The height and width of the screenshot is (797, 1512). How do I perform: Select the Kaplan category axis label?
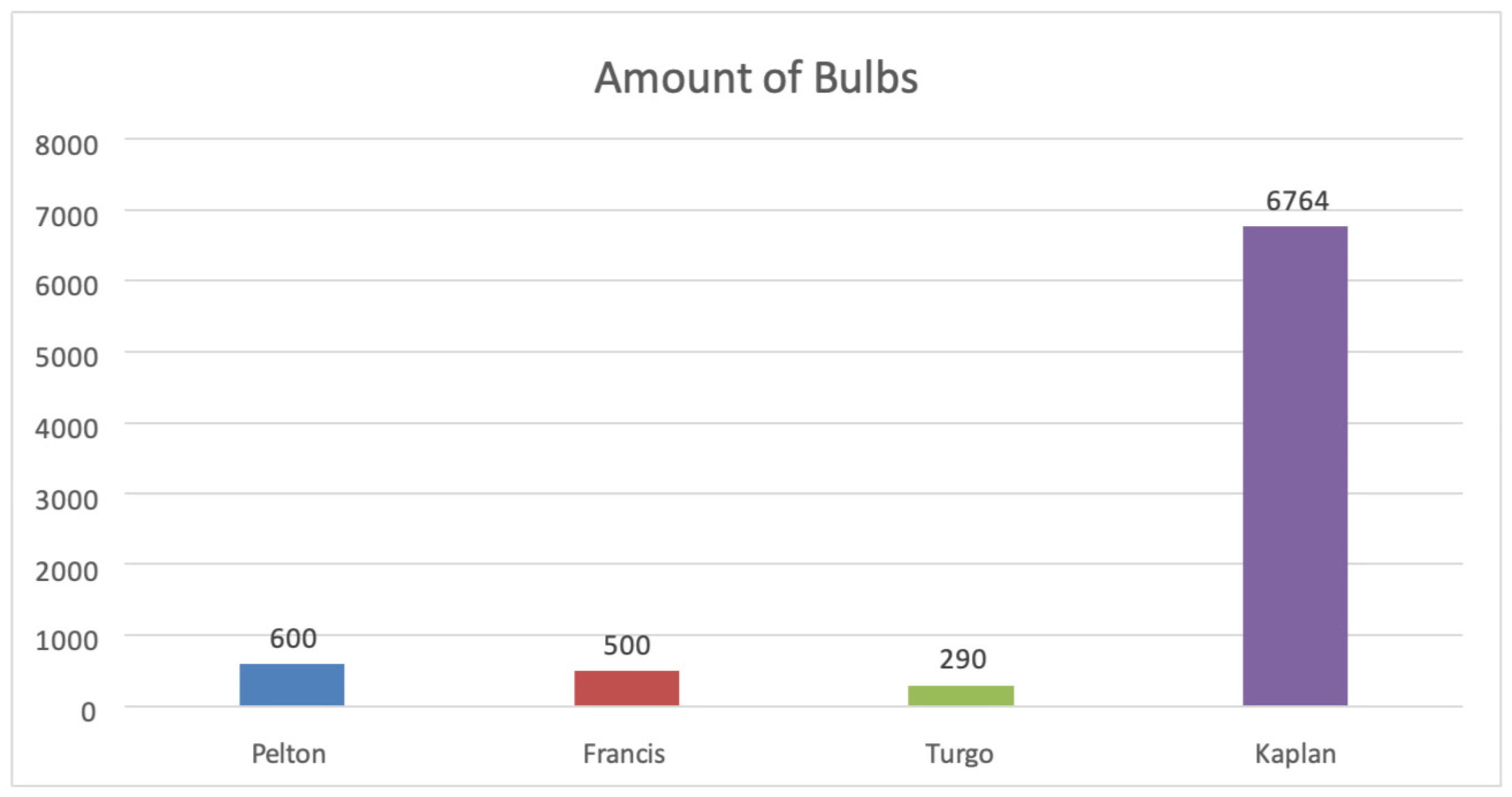coord(1295,754)
